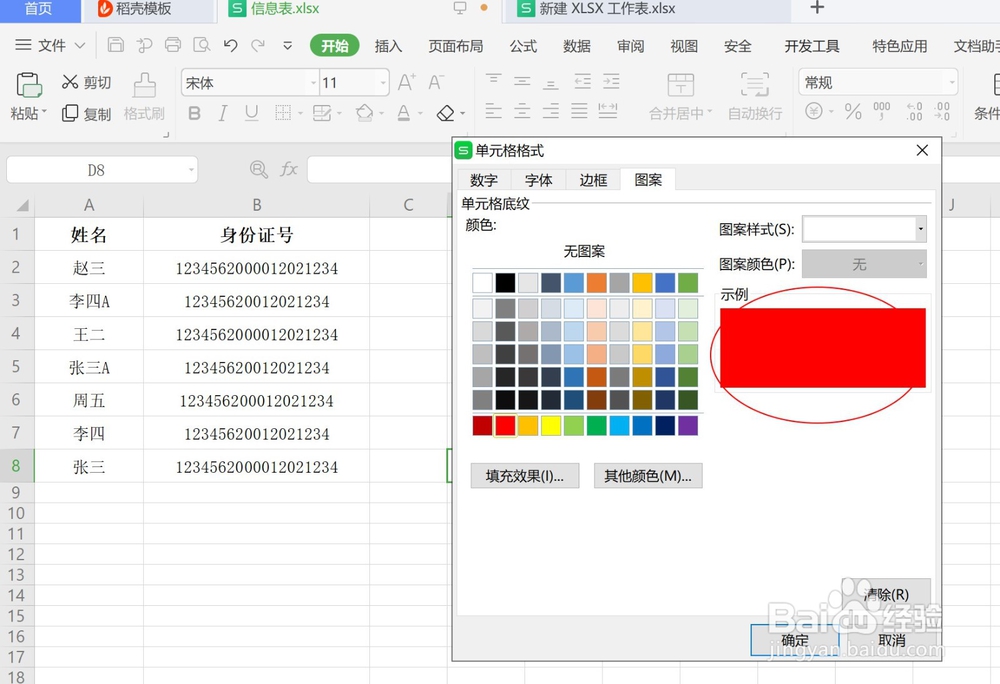Viewport: 1000px width, 684px height.
Task: Click the Copy (复制) icon
Action: (x=70, y=113)
